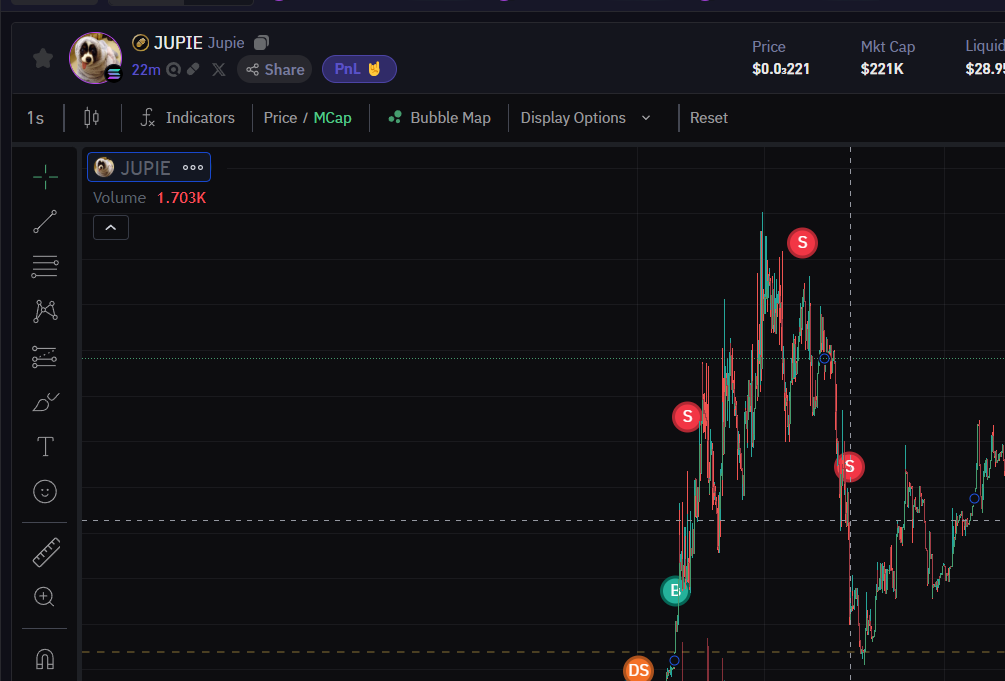Reset the chart view
Image resolution: width=1005 pixels, height=681 pixels.
pyautogui.click(x=709, y=117)
